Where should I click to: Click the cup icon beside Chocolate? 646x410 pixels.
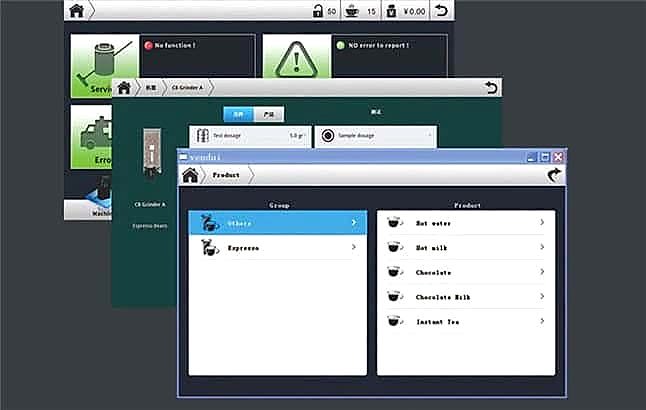(395, 272)
